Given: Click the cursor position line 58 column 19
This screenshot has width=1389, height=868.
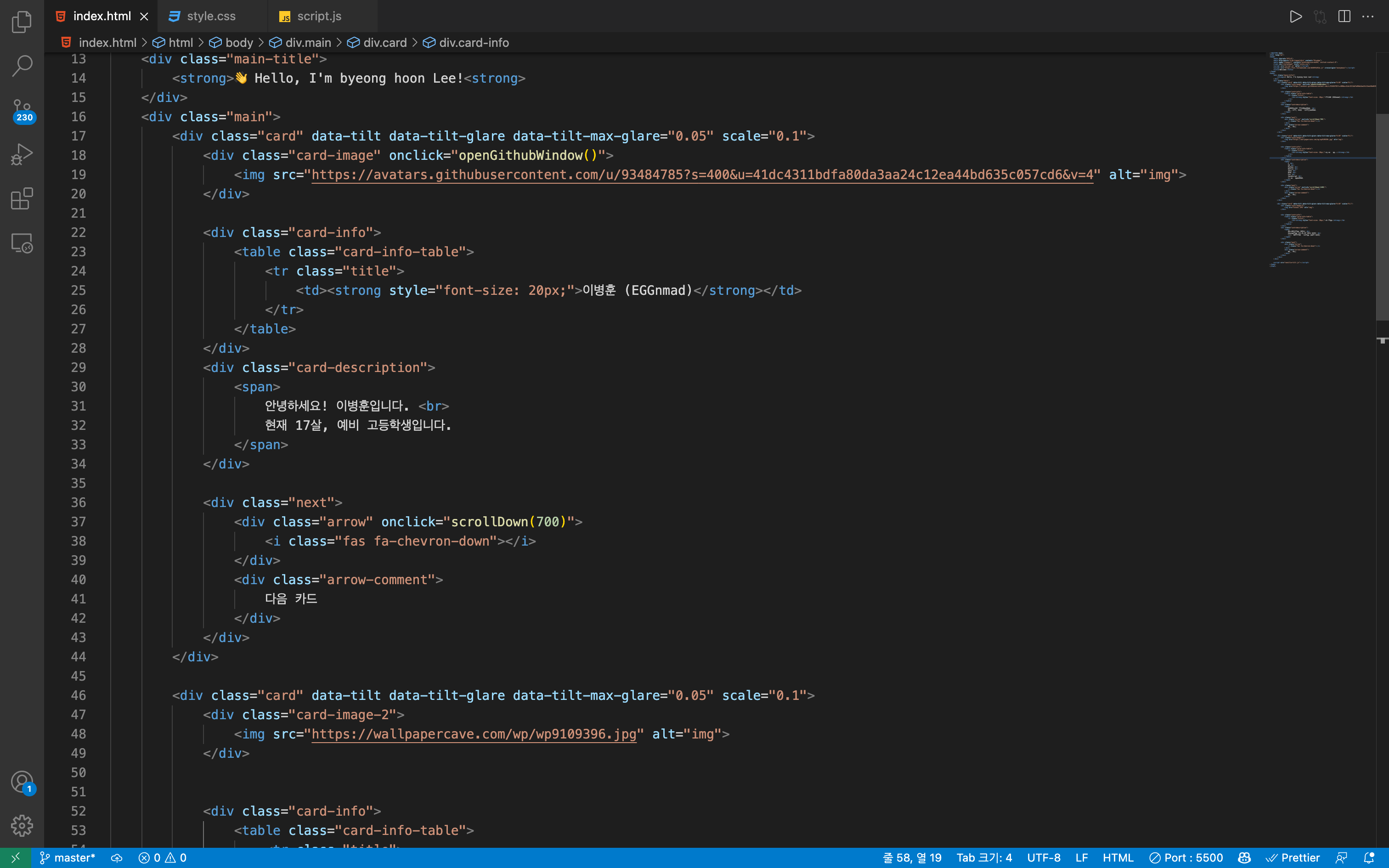Looking at the screenshot, I should tap(912, 858).
